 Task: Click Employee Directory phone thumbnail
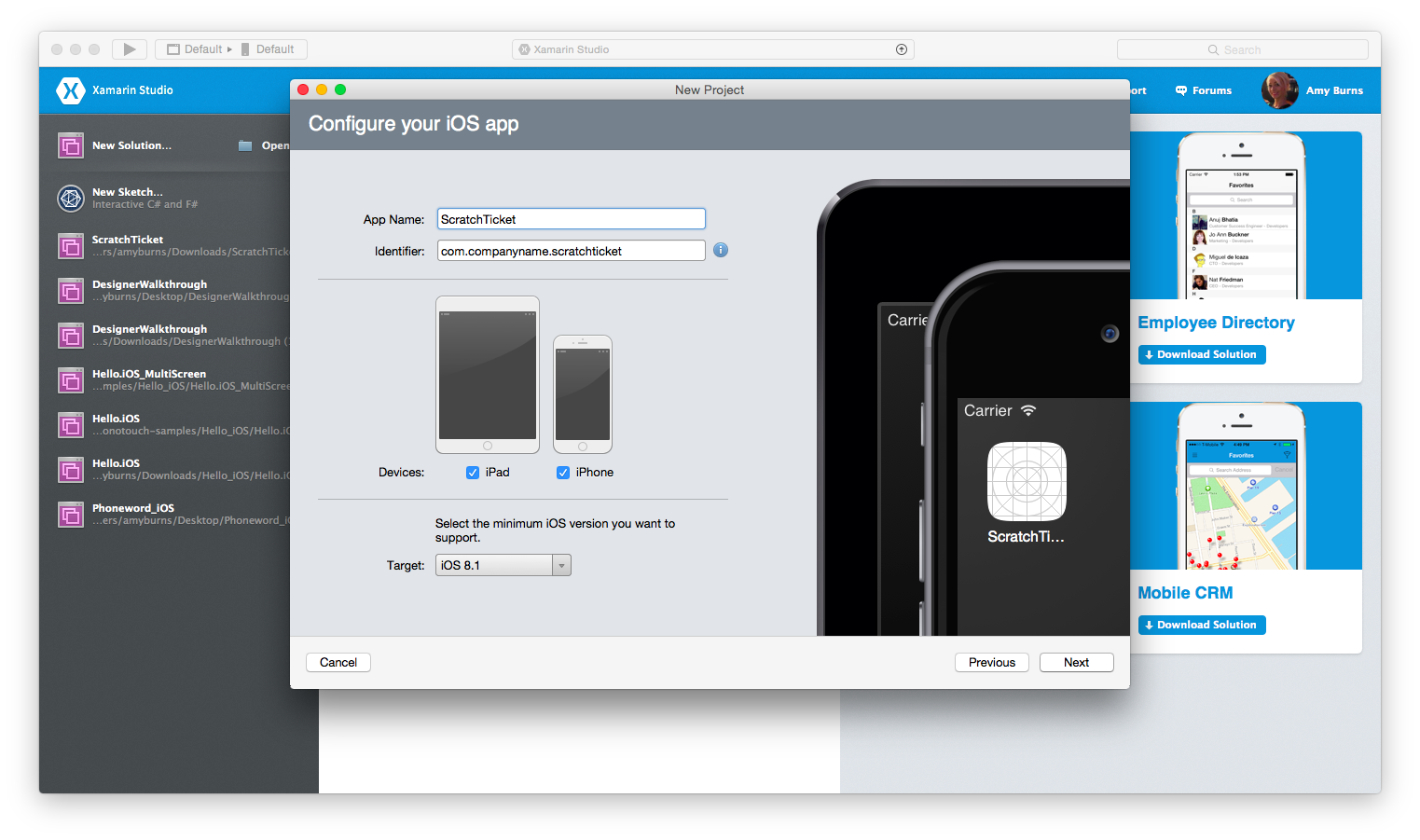[x=1241, y=216]
